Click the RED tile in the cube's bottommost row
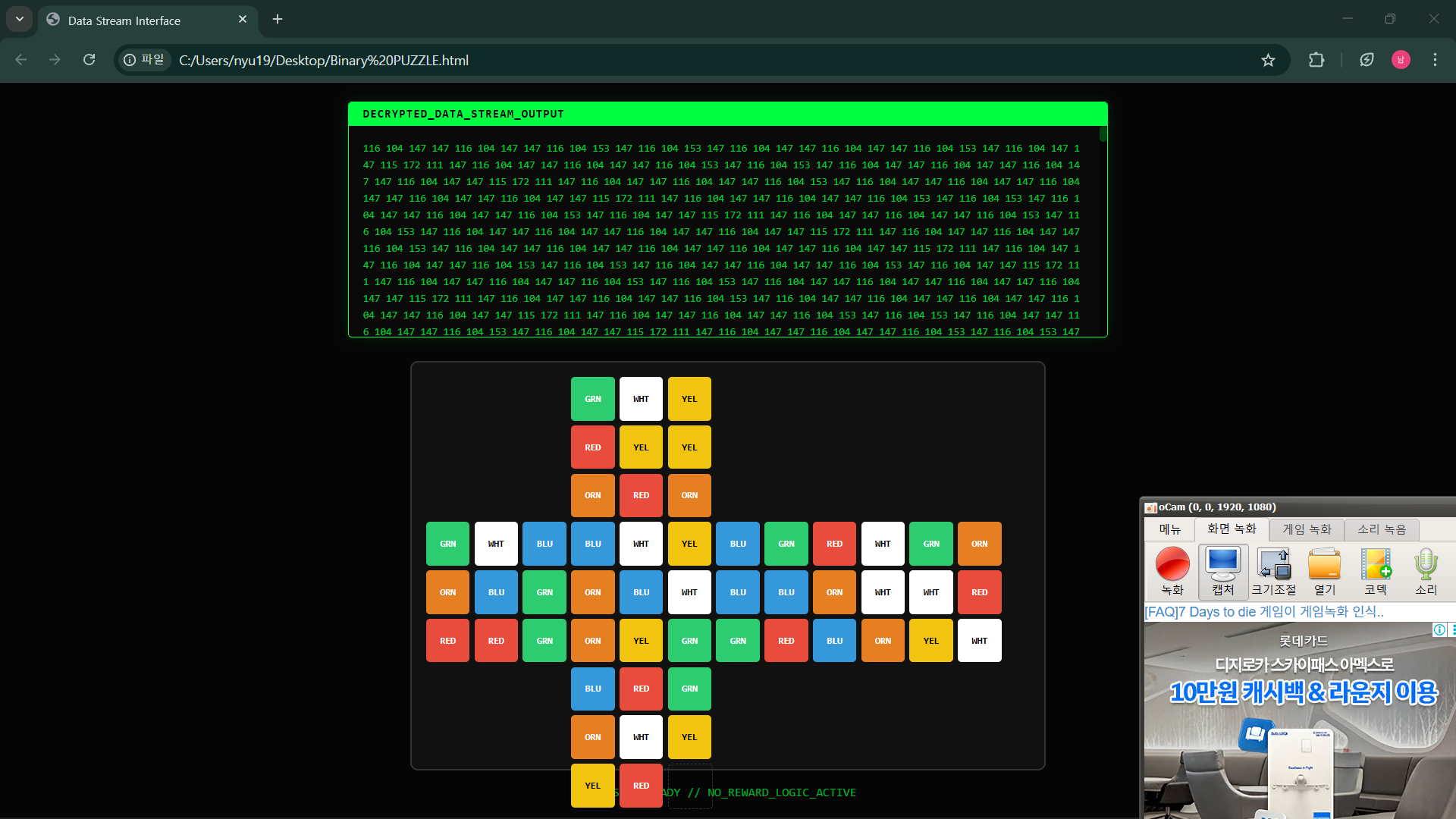Image resolution: width=1456 pixels, height=819 pixels. click(x=641, y=786)
